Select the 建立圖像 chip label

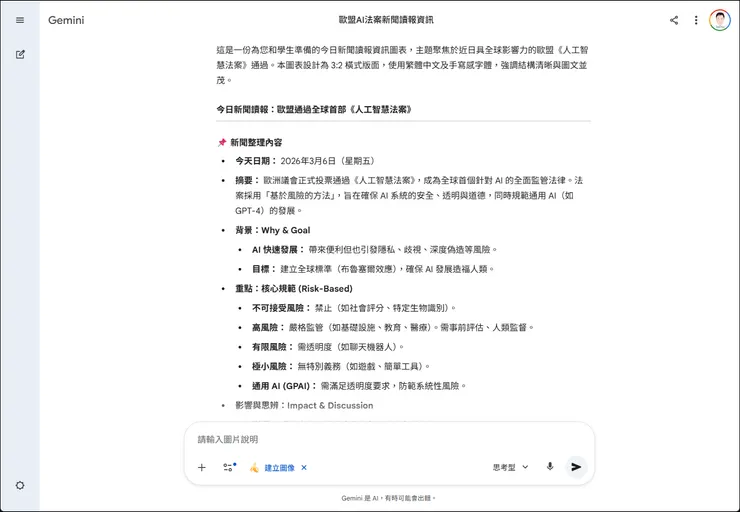(279, 468)
